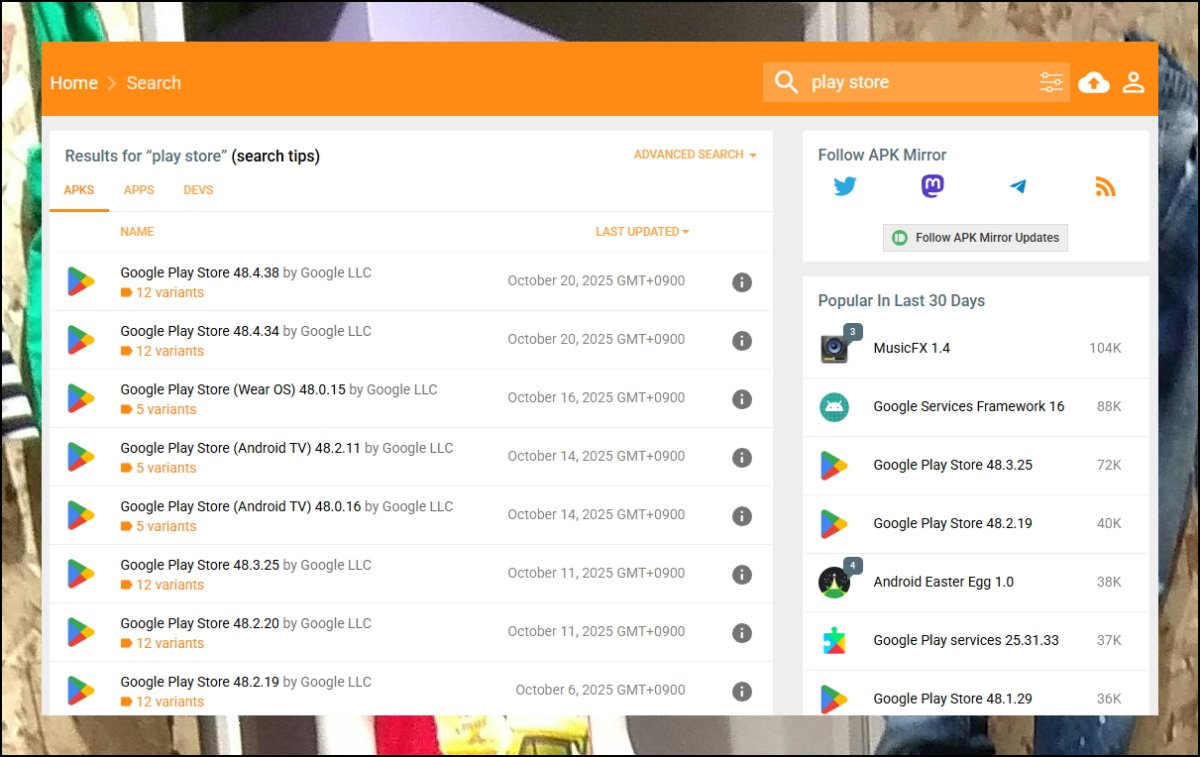The width and height of the screenshot is (1200, 757).
Task: Click the Search breadcrumb
Action: [154, 83]
